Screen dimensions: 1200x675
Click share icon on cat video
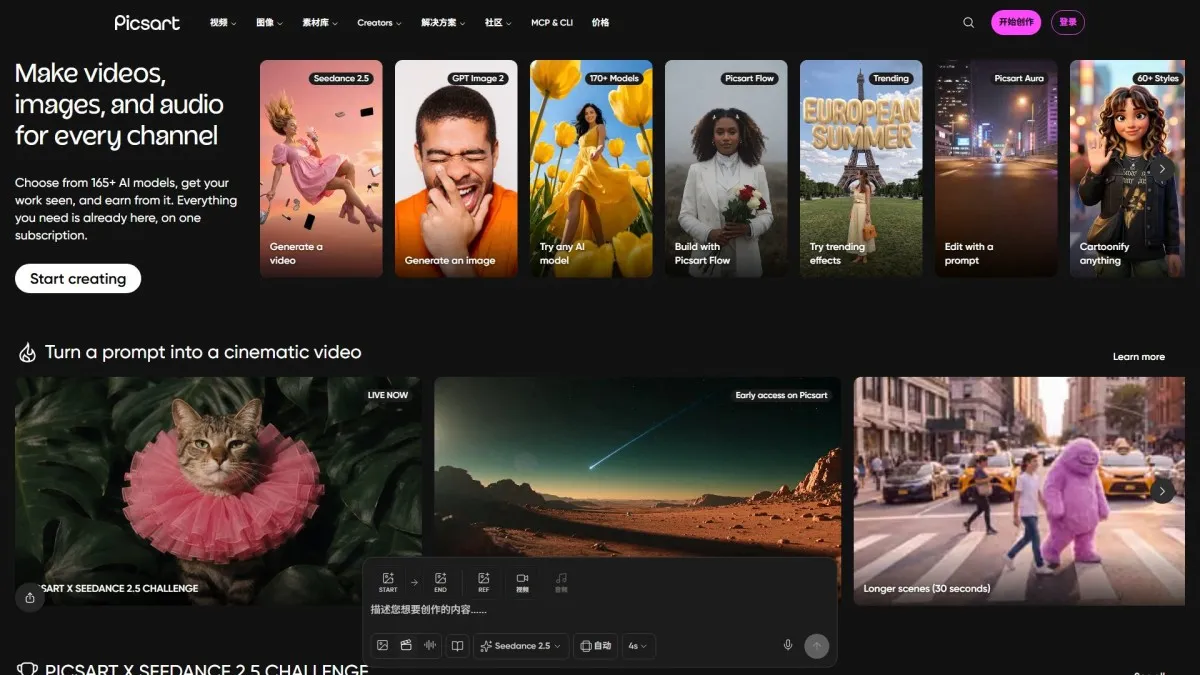coord(29,597)
